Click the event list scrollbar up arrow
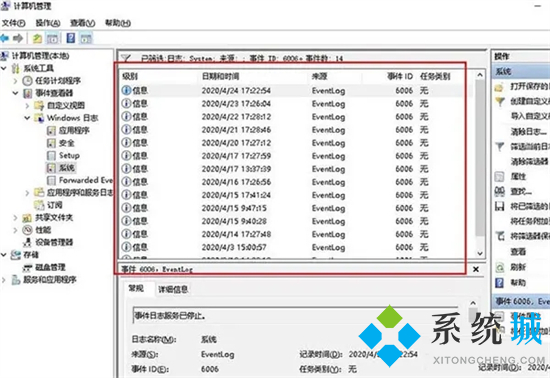The width and height of the screenshot is (550, 378). point(480,75)
